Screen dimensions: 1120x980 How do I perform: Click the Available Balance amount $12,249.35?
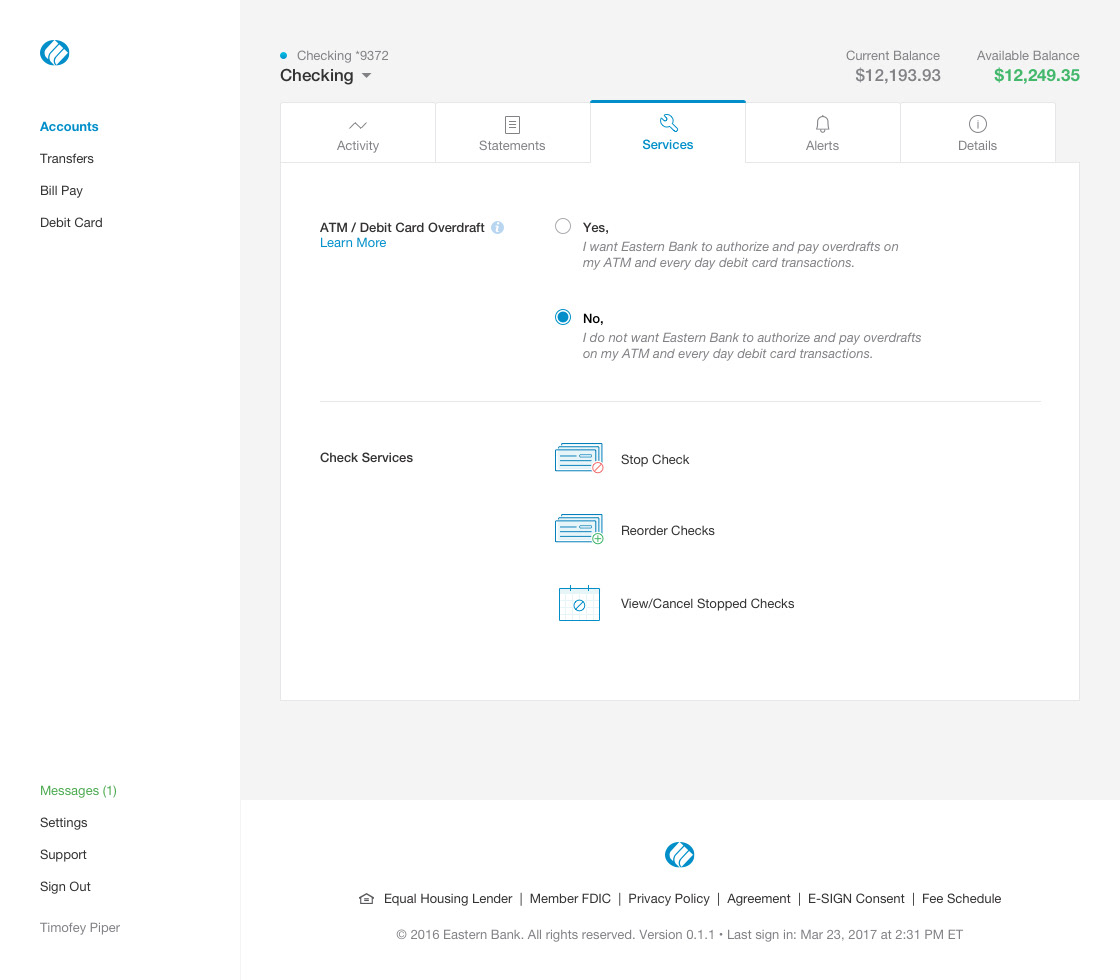coord(1036,76)
